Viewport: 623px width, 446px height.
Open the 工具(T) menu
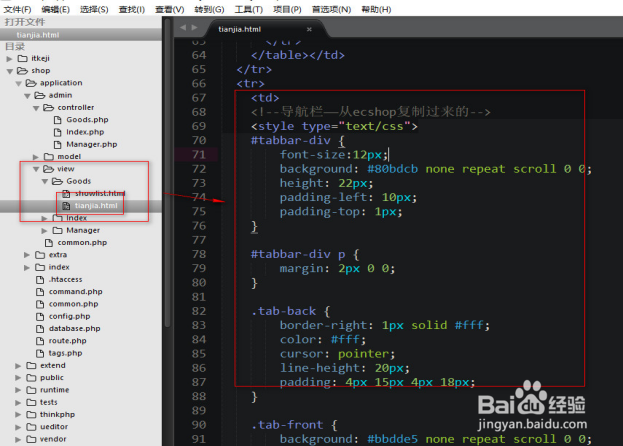(248, 9)
